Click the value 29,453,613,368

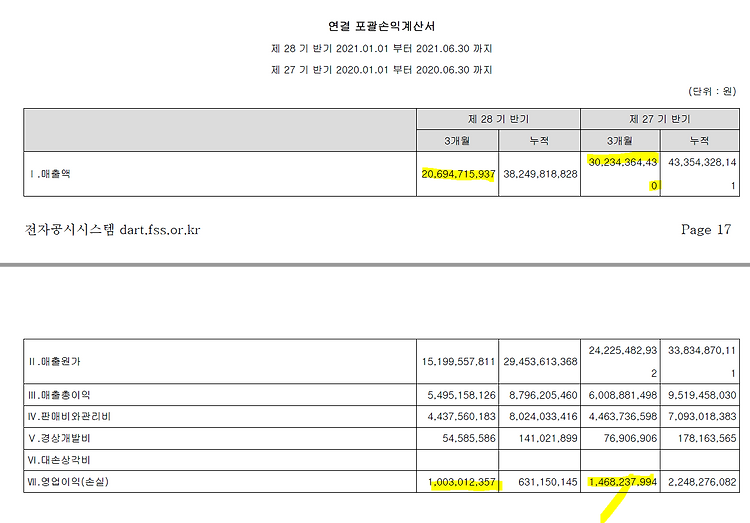tap(540, 362)
